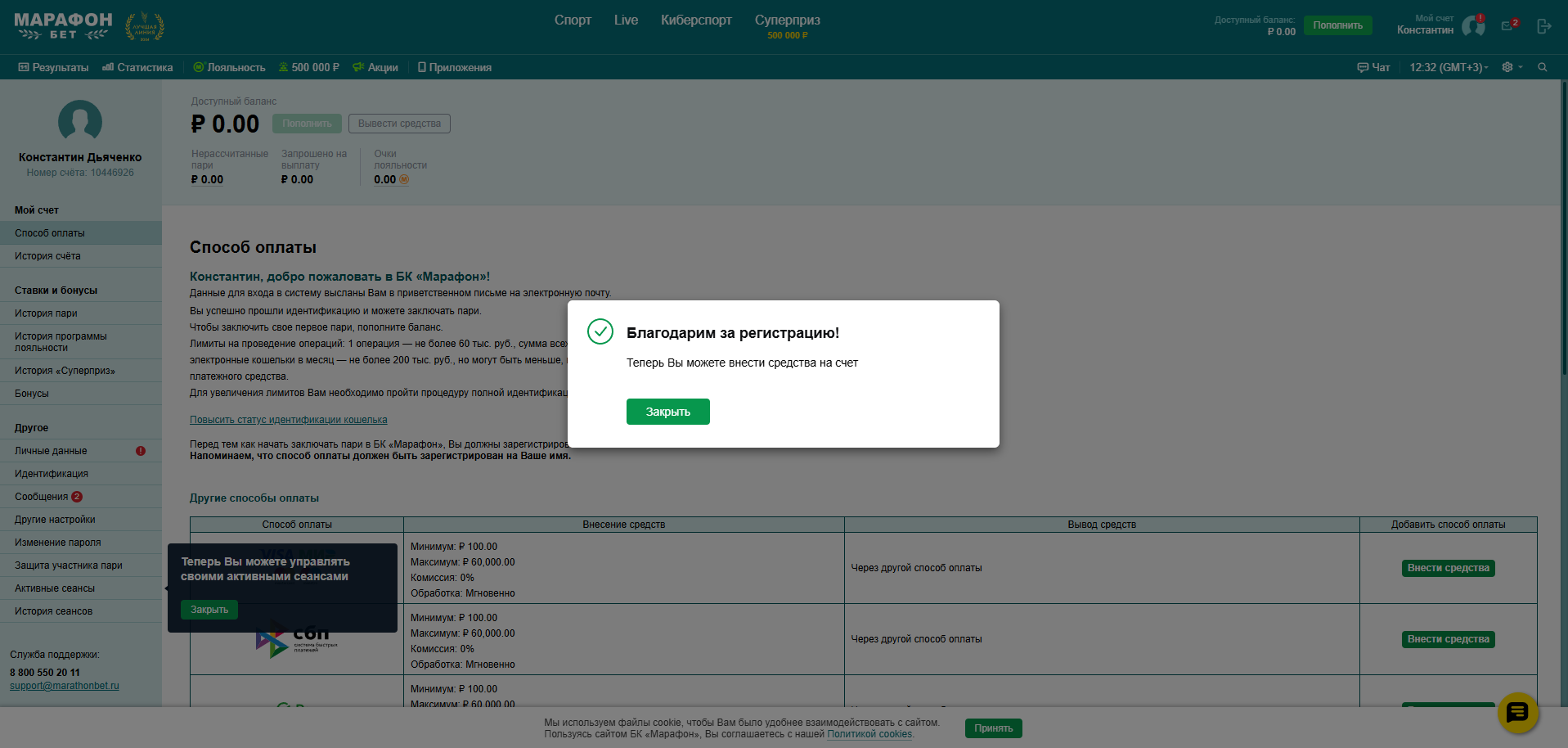Click the loyalty points coin icon
1568x748 pixels.
[404, 180]
